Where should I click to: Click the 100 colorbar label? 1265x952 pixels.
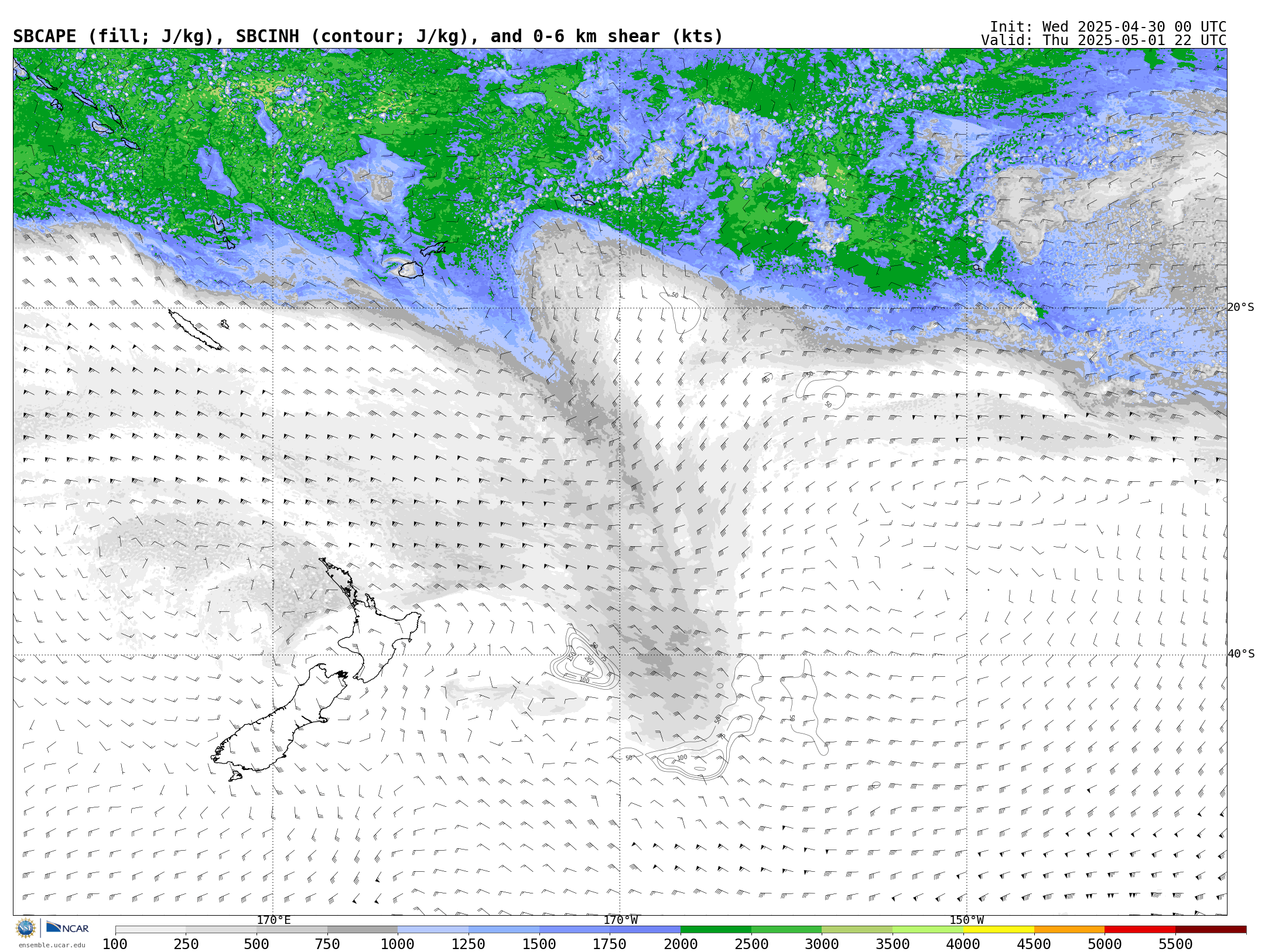[x=115, y=944]
